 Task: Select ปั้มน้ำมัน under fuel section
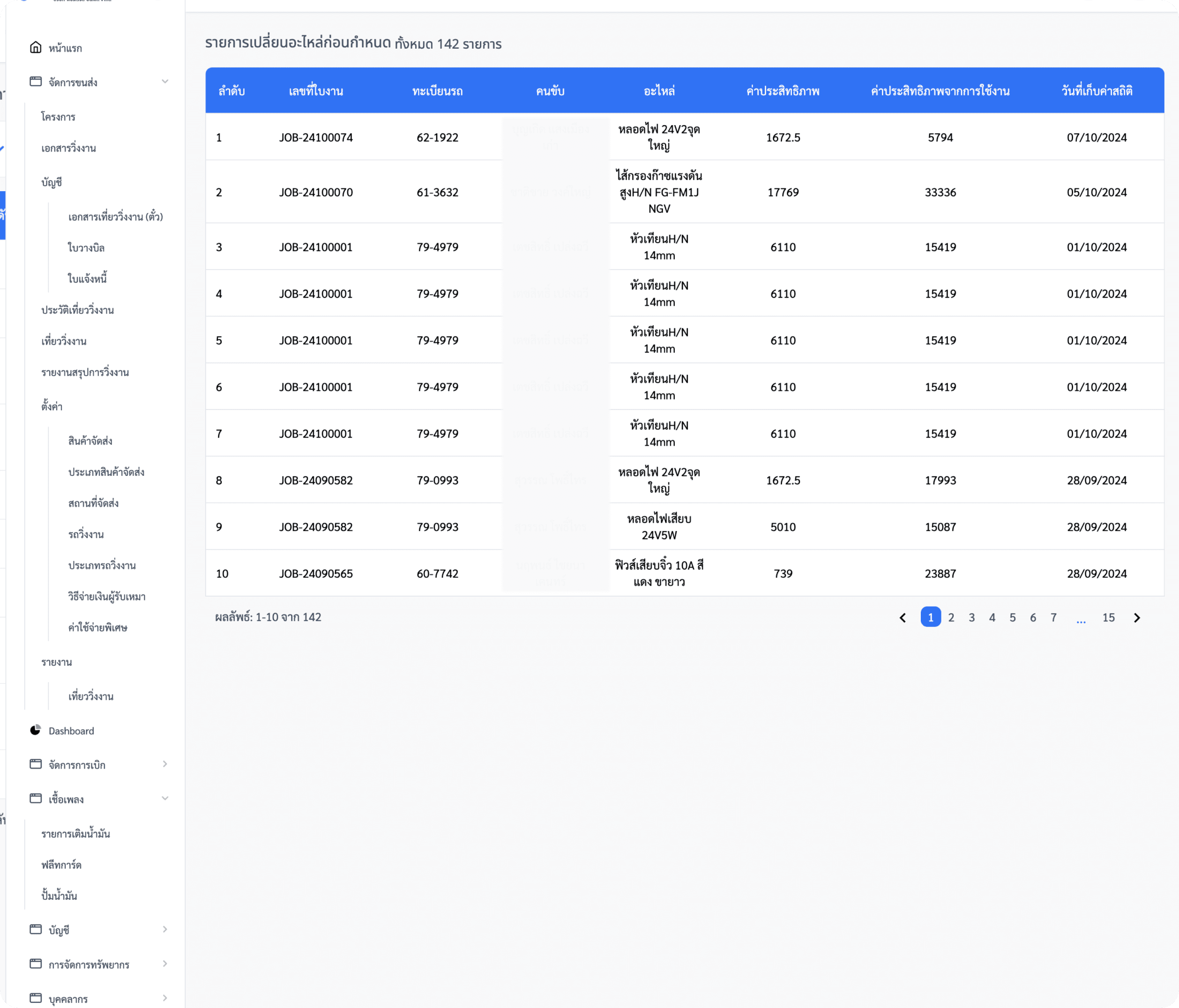point(59,896)
